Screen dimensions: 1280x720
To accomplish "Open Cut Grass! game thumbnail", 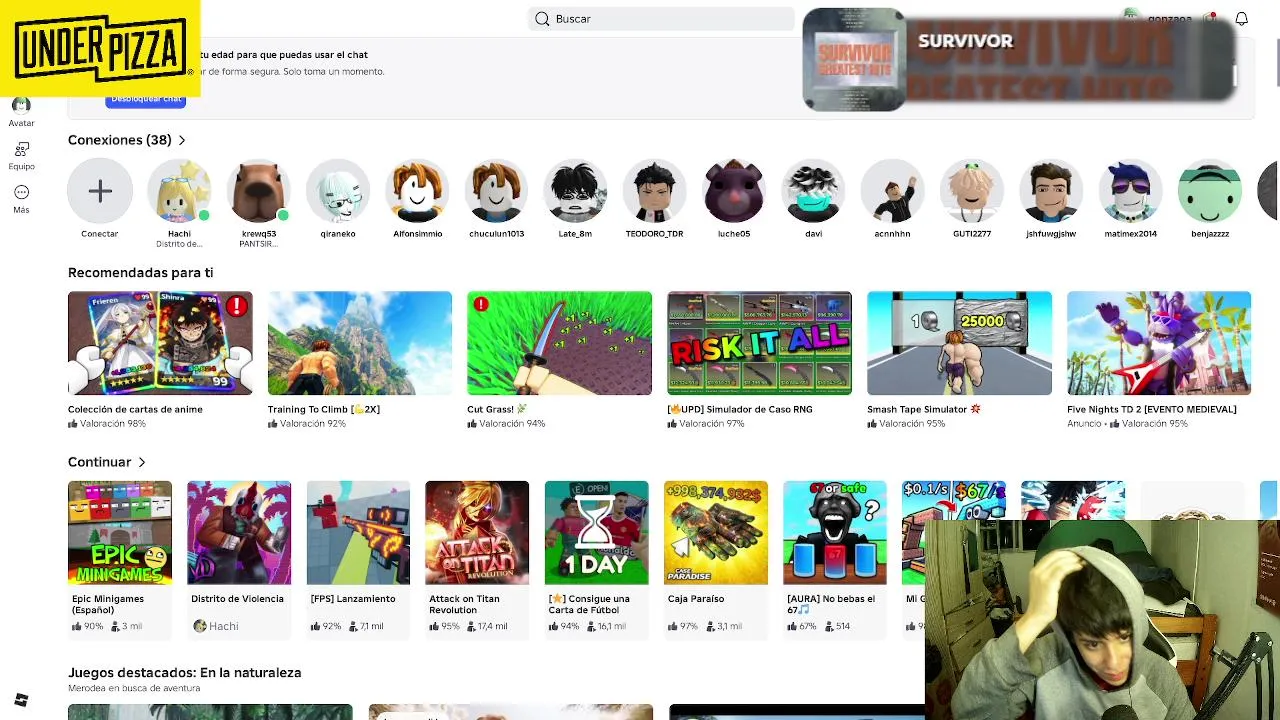I will coord(559,343).
